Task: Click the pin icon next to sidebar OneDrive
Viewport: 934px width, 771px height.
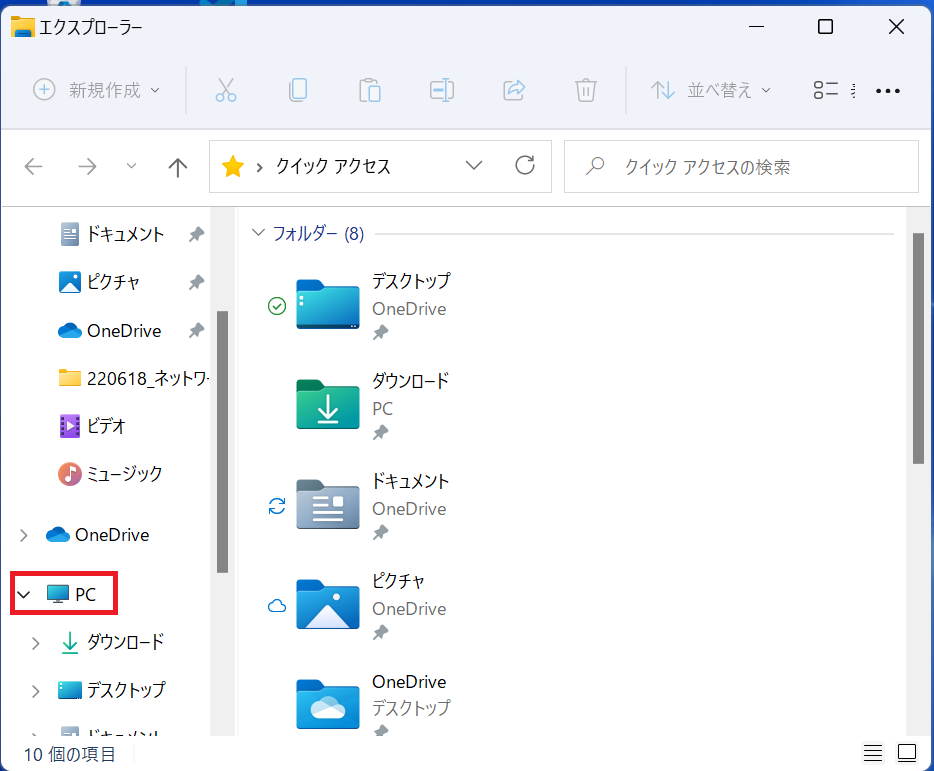Action: (x=197, y=330)
